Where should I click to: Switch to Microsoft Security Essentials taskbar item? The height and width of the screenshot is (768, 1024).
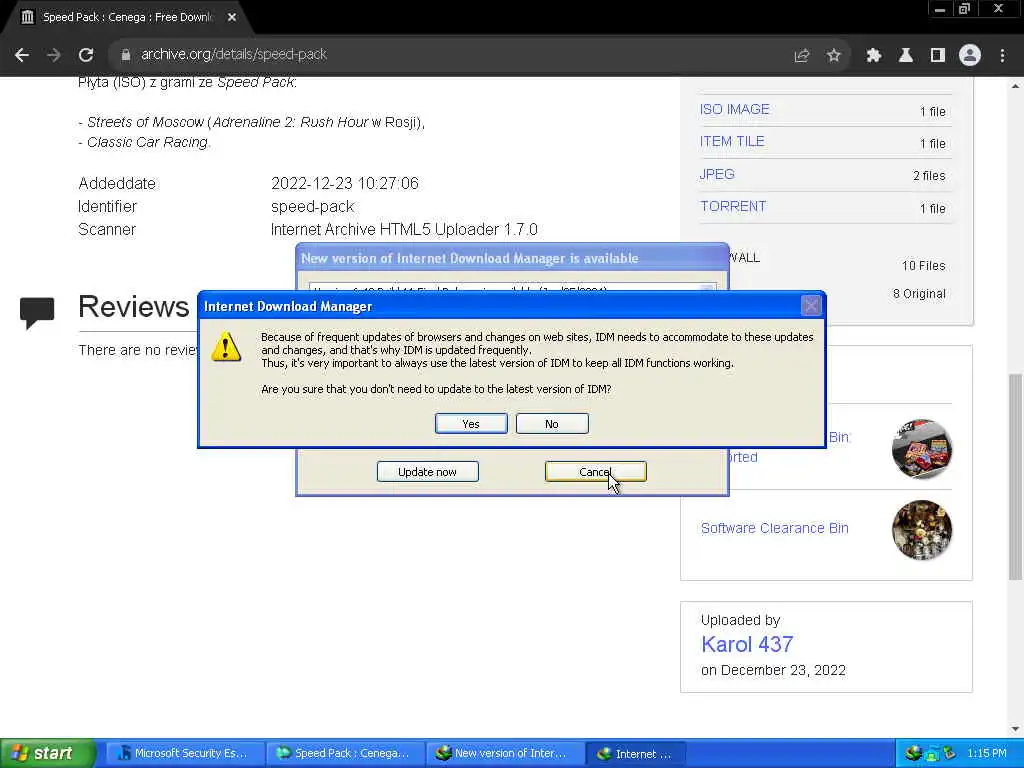185,753
